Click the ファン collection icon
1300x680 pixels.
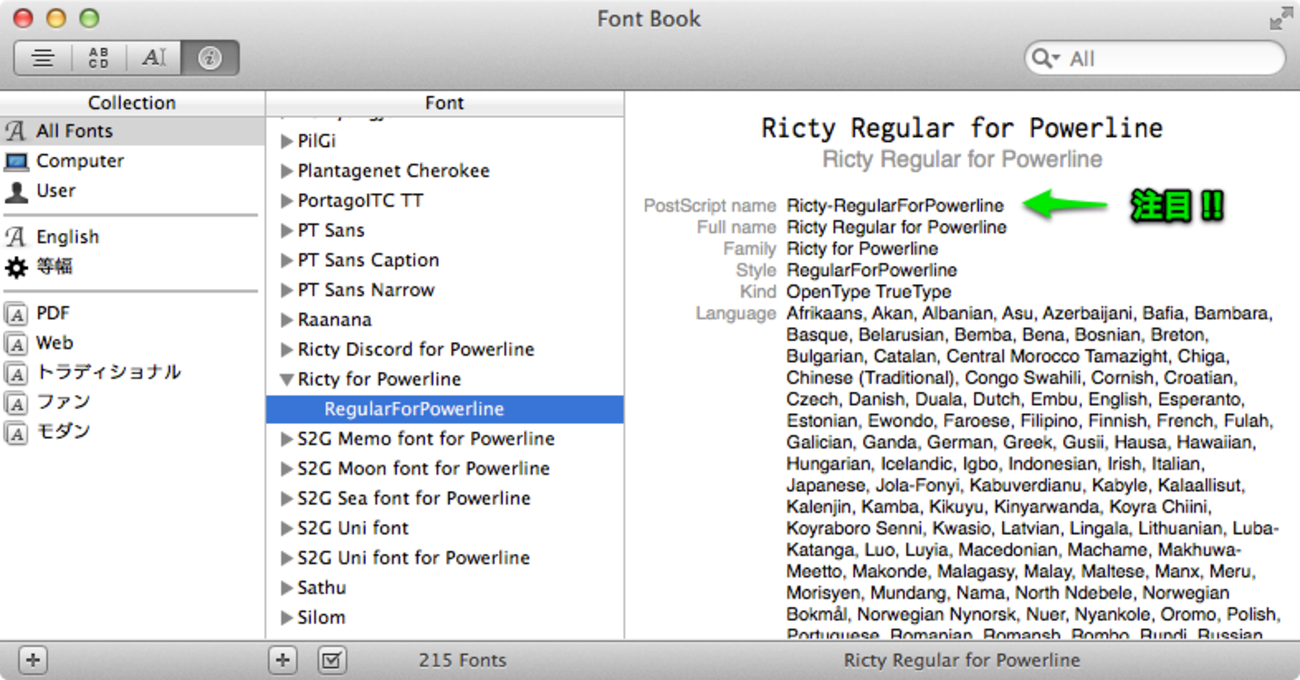16,403
